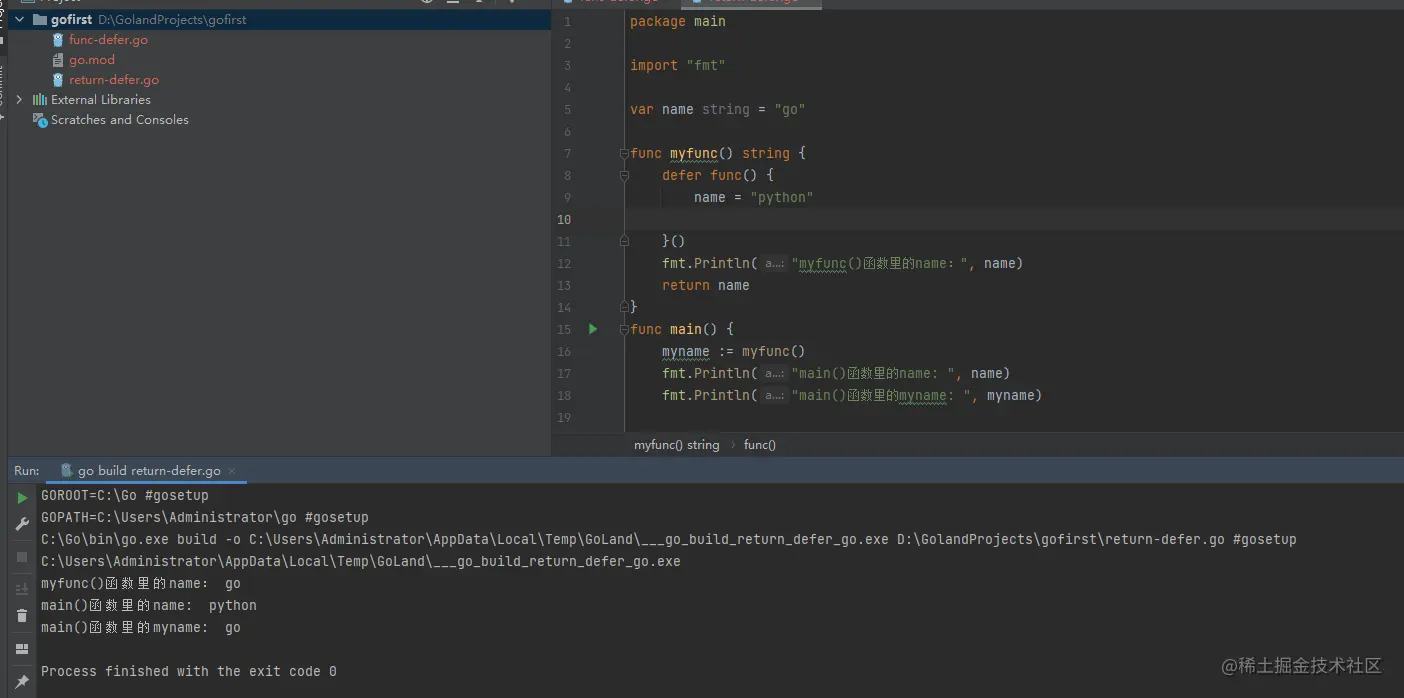Select the go build return-defer.go run tab

(x=149, y=471)
